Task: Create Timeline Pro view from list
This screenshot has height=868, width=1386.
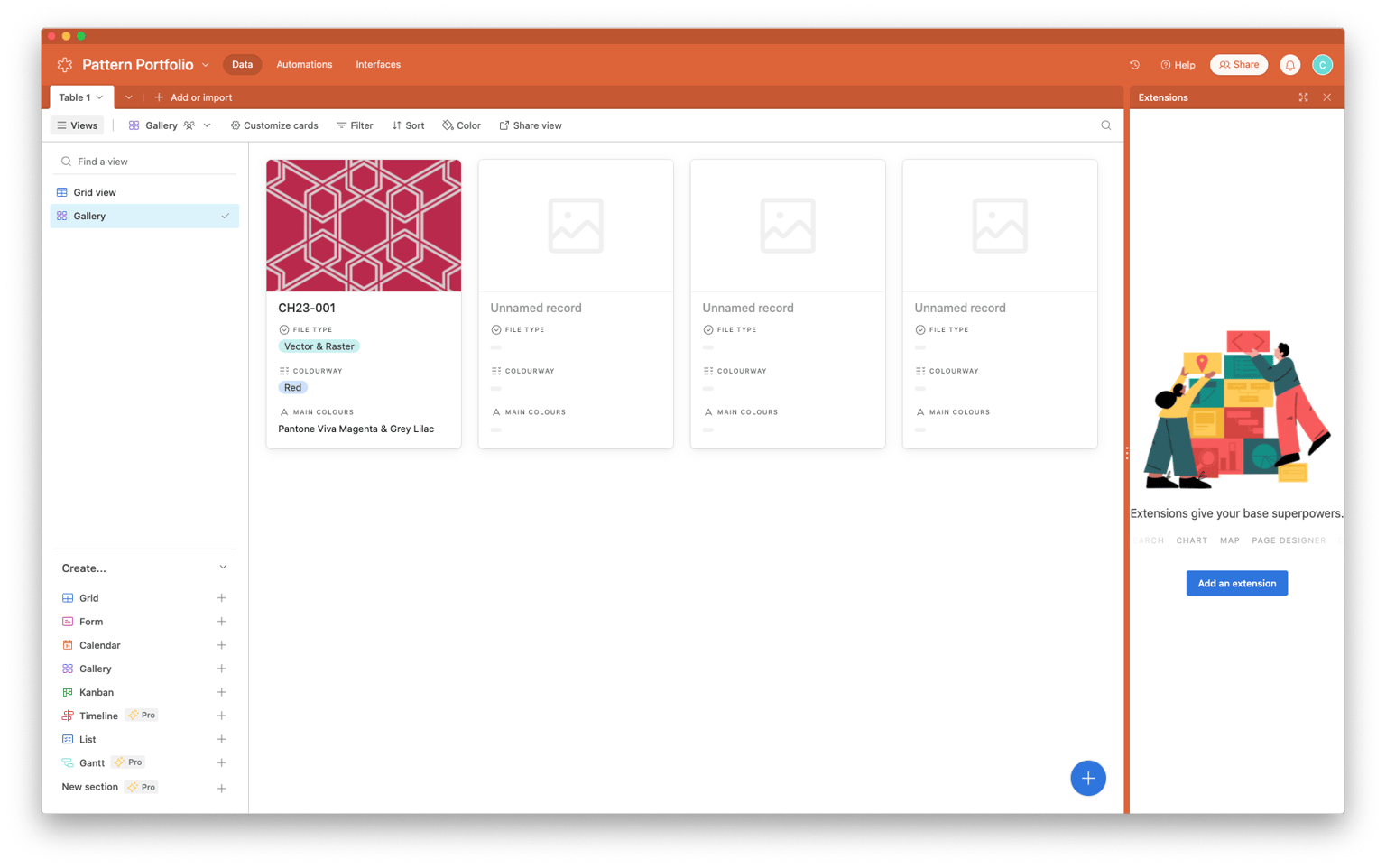Action: tap(109, 716)
